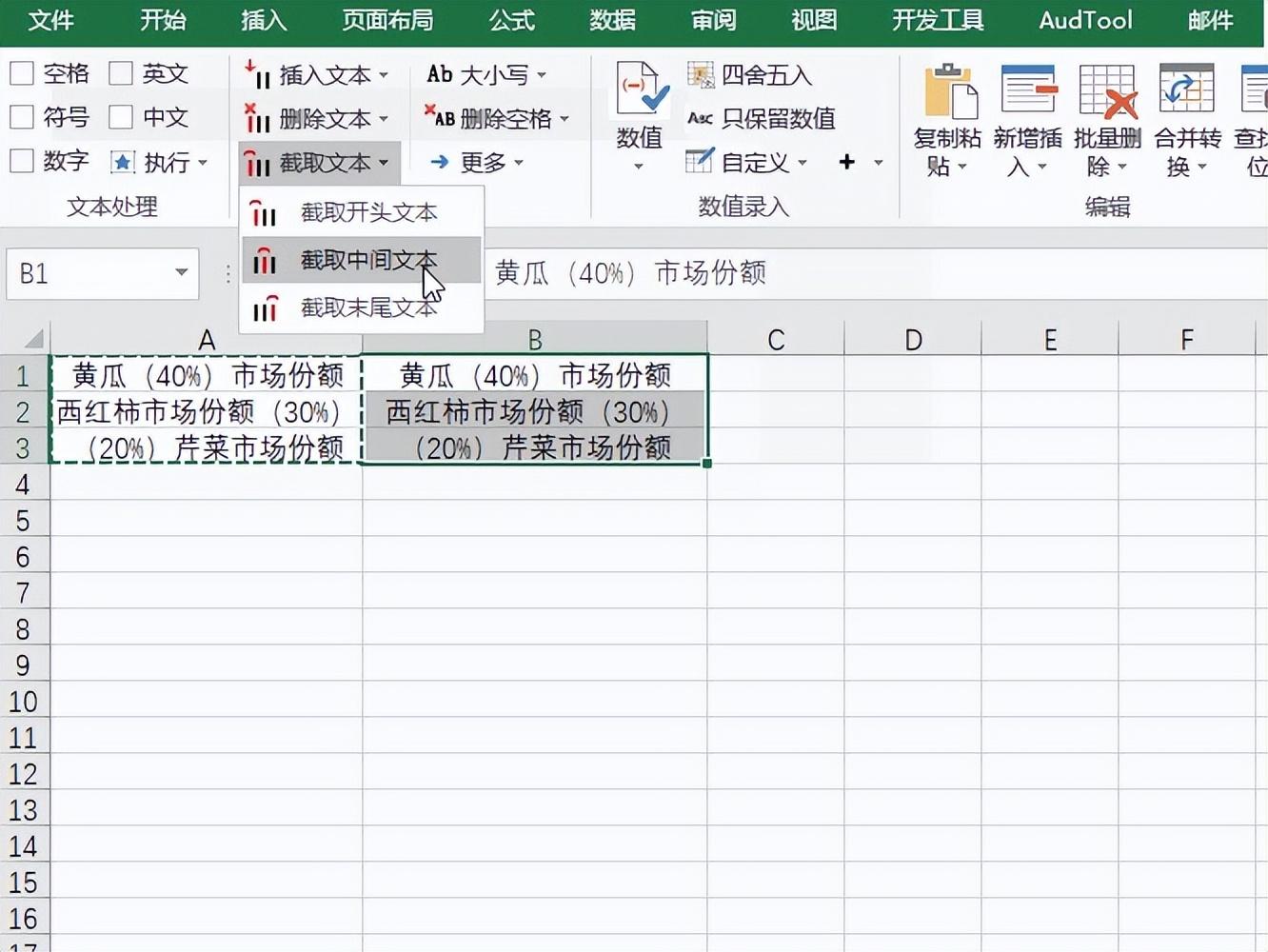1268x952 pixels.
Task: Click the 更多 arrow icon
Action: tap(439, 162)
